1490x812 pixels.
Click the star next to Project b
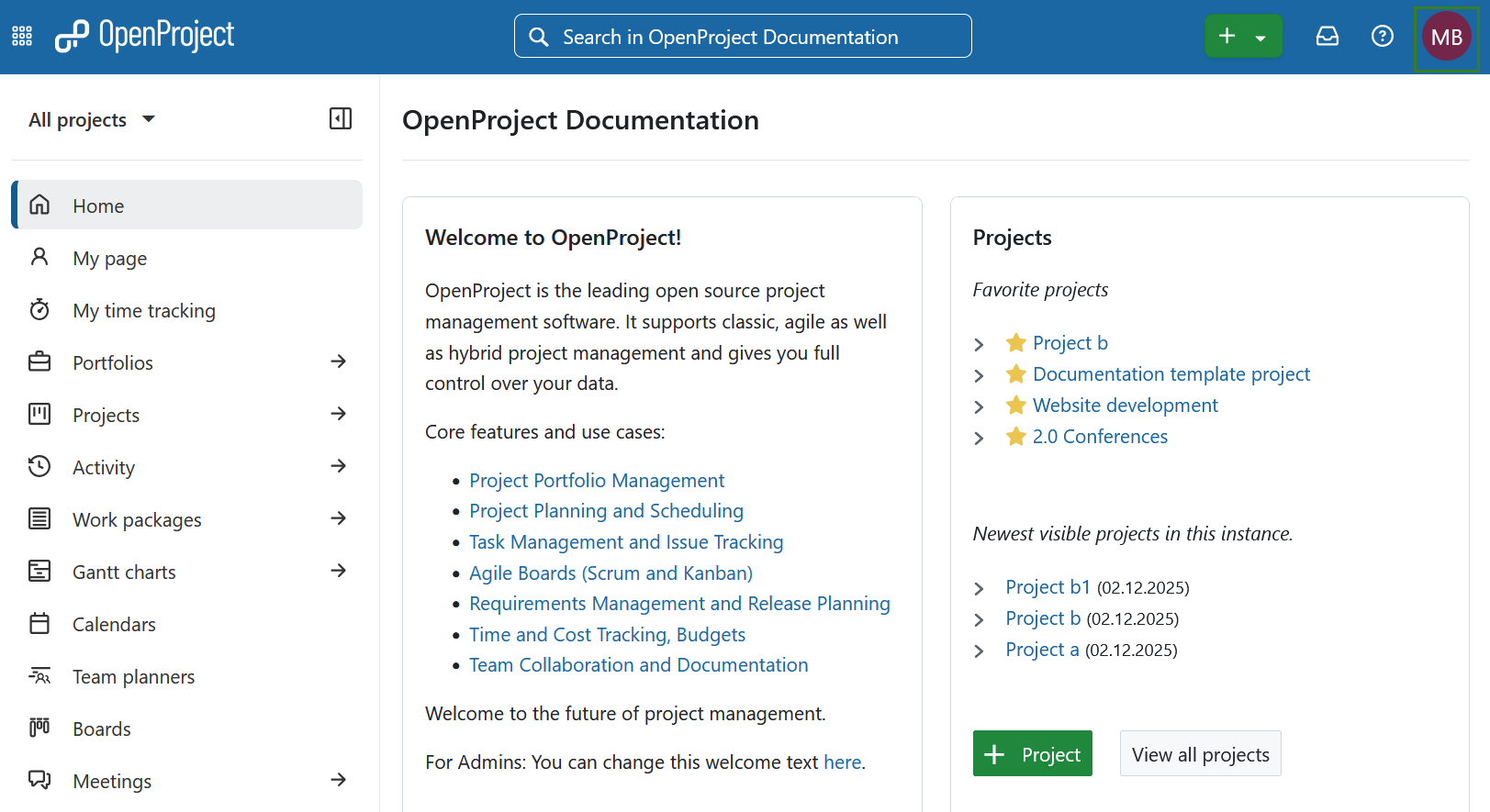point(1015,342)
